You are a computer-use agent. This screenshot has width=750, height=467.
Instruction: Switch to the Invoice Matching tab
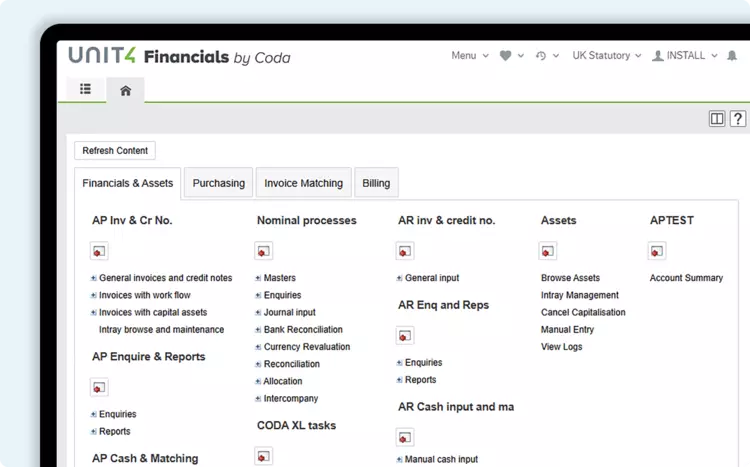pyautogui.click(x=304, y=183)
